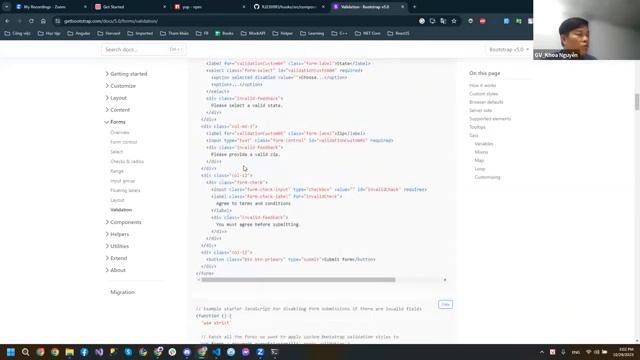Open the Windows Start menu
This screenshot has width=640, height=360.
click(x=11, y=352)
